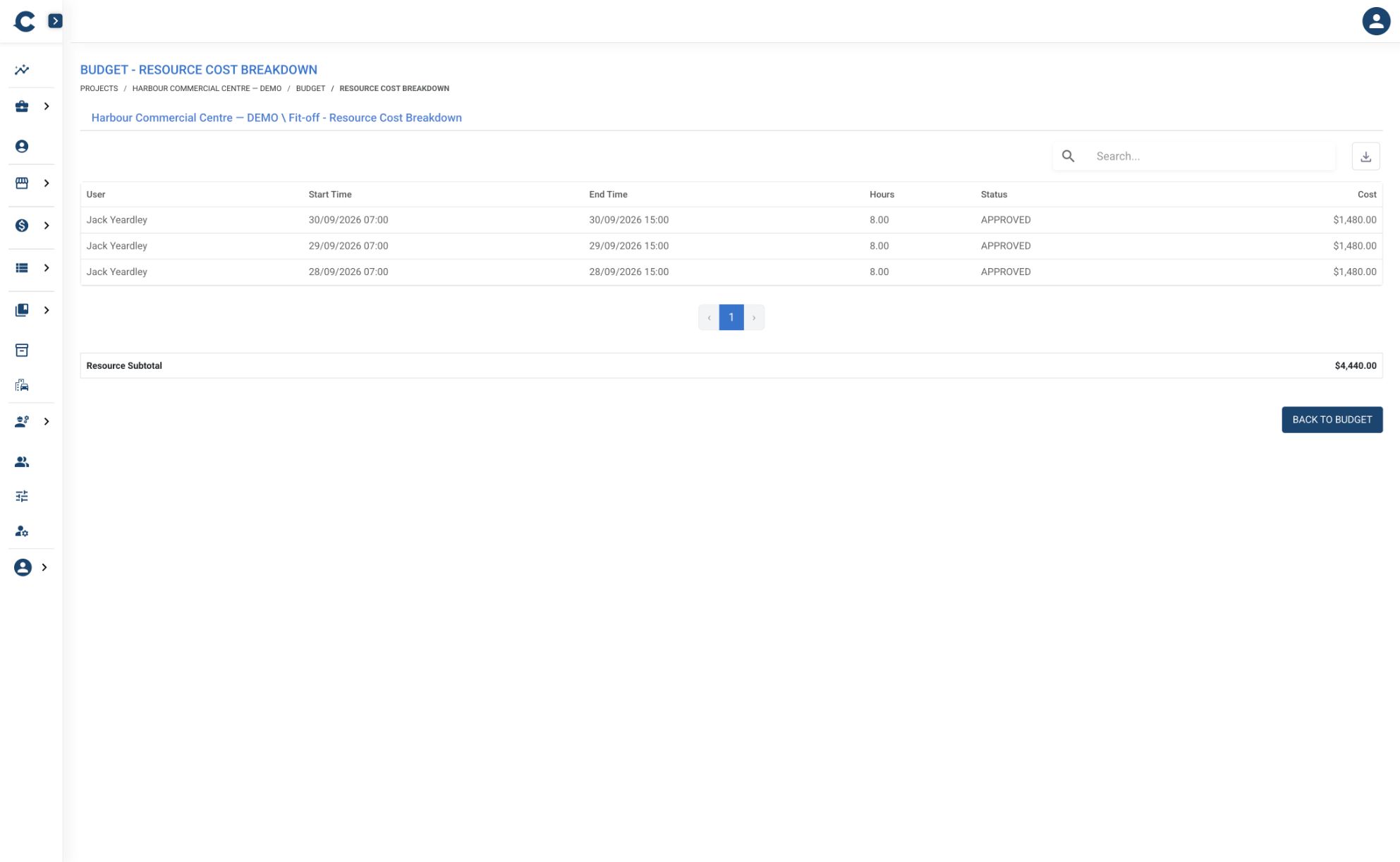The width and height of the screenshot is (1400, 862).
Task: Expand the sidebar with the arrow toggle
Action: tap(55, 21)
